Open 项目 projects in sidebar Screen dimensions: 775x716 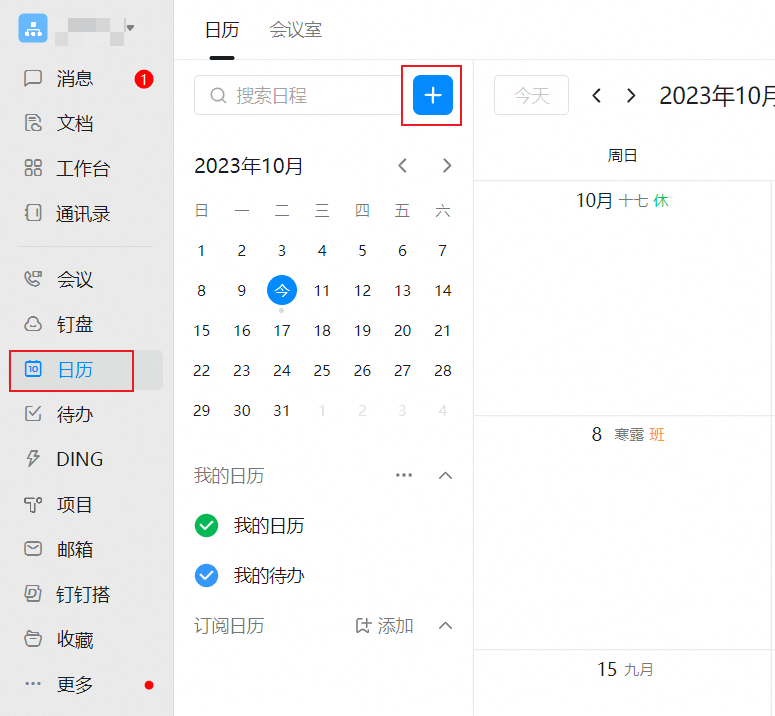click(x=74, y=505)
